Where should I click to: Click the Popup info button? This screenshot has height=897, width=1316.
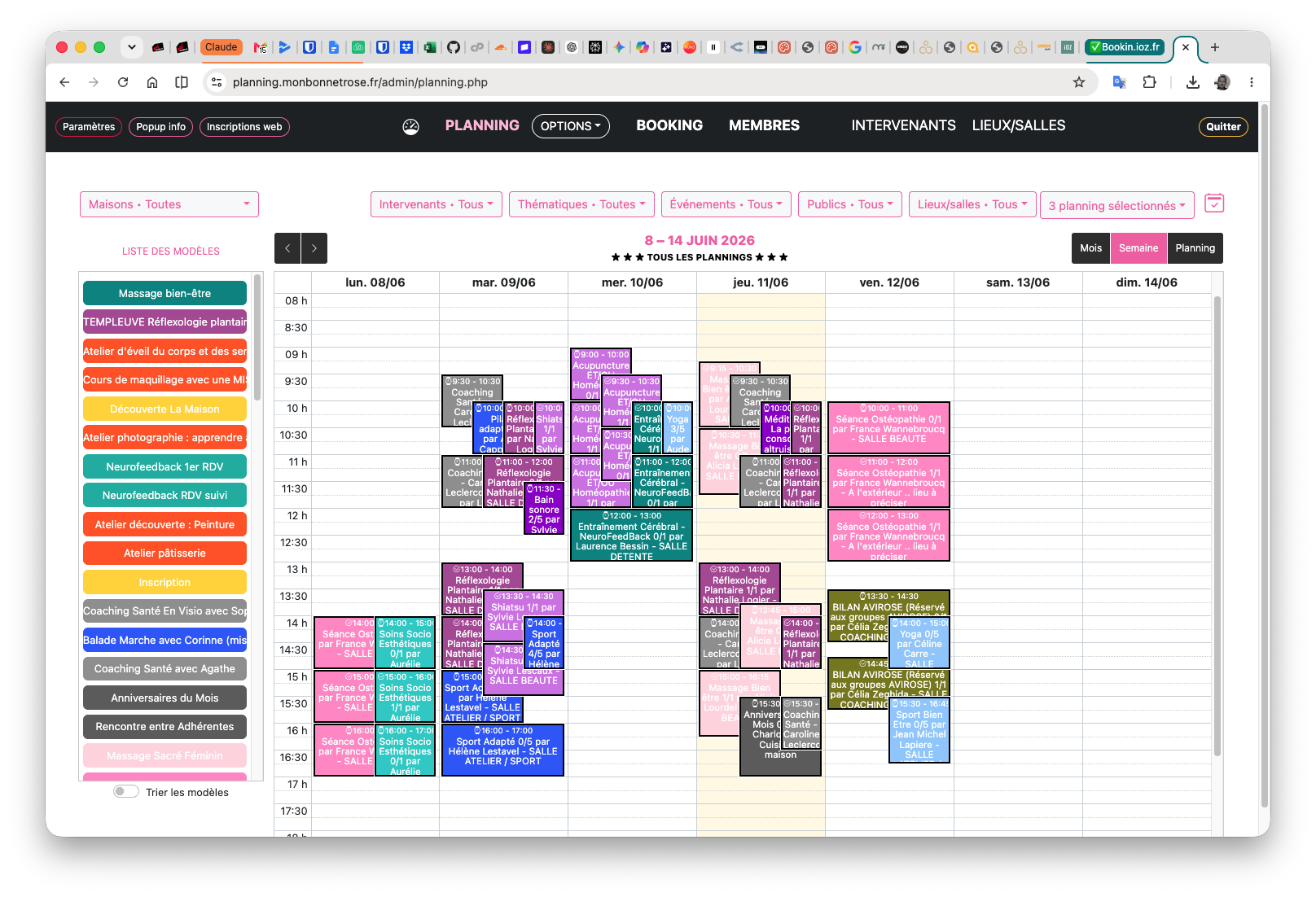[x=160, y=127]
